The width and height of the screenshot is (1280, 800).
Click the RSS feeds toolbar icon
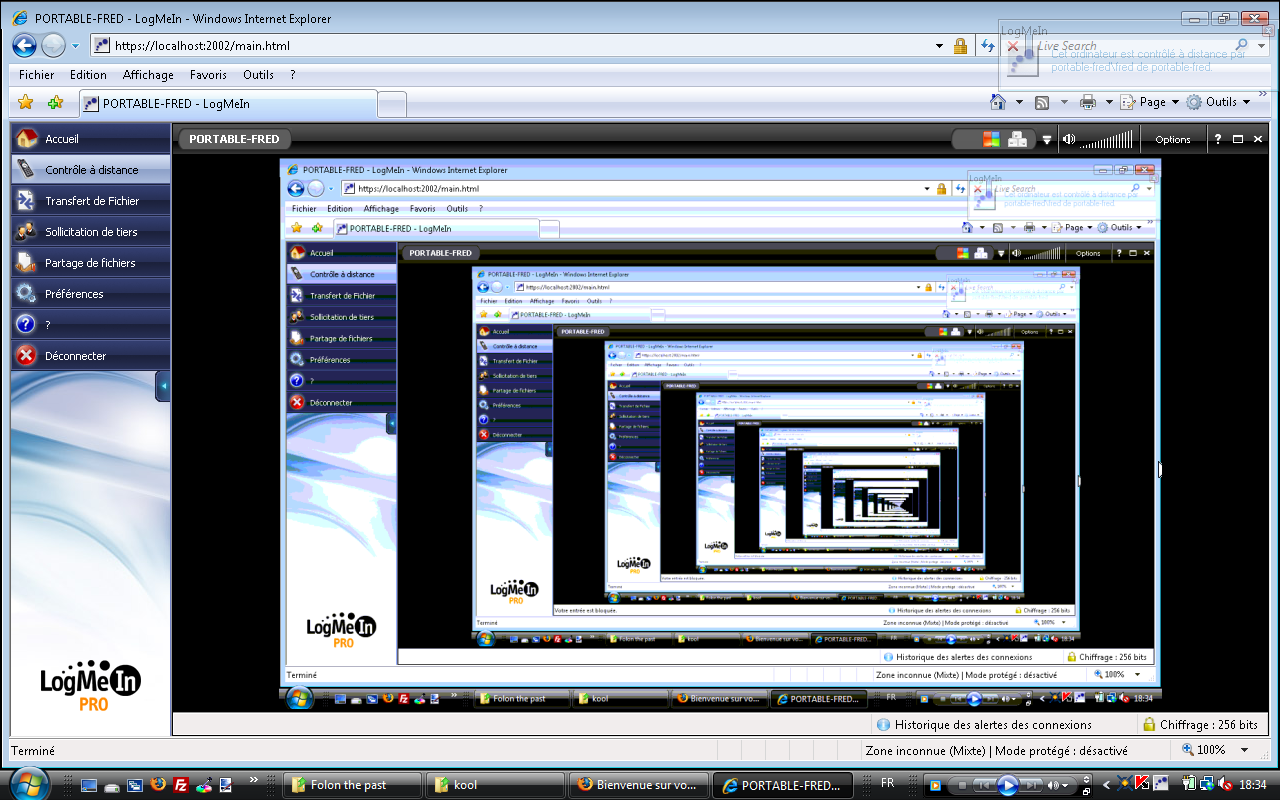1041,102
